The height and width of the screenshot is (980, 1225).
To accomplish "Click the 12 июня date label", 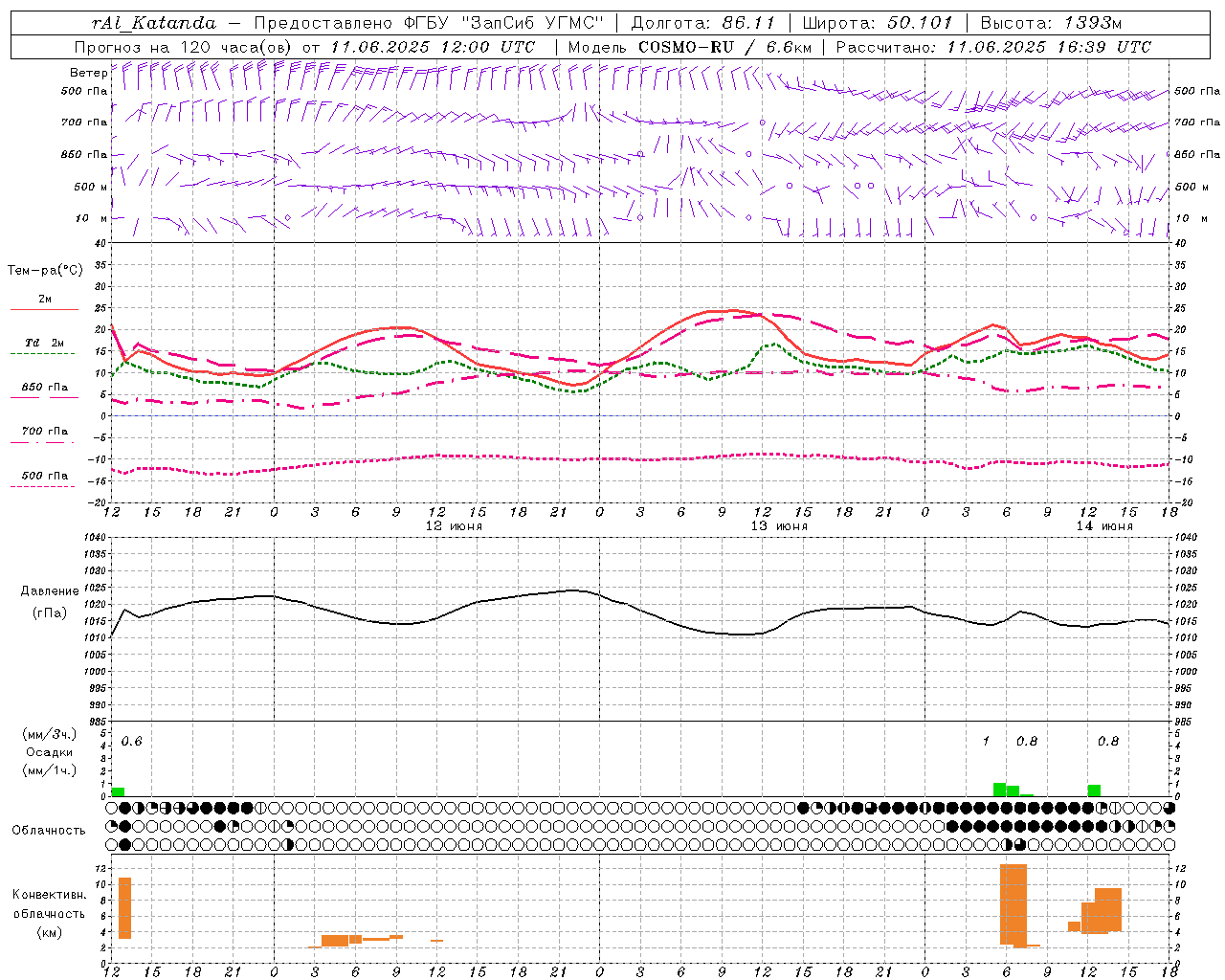I will pos(454,526).
